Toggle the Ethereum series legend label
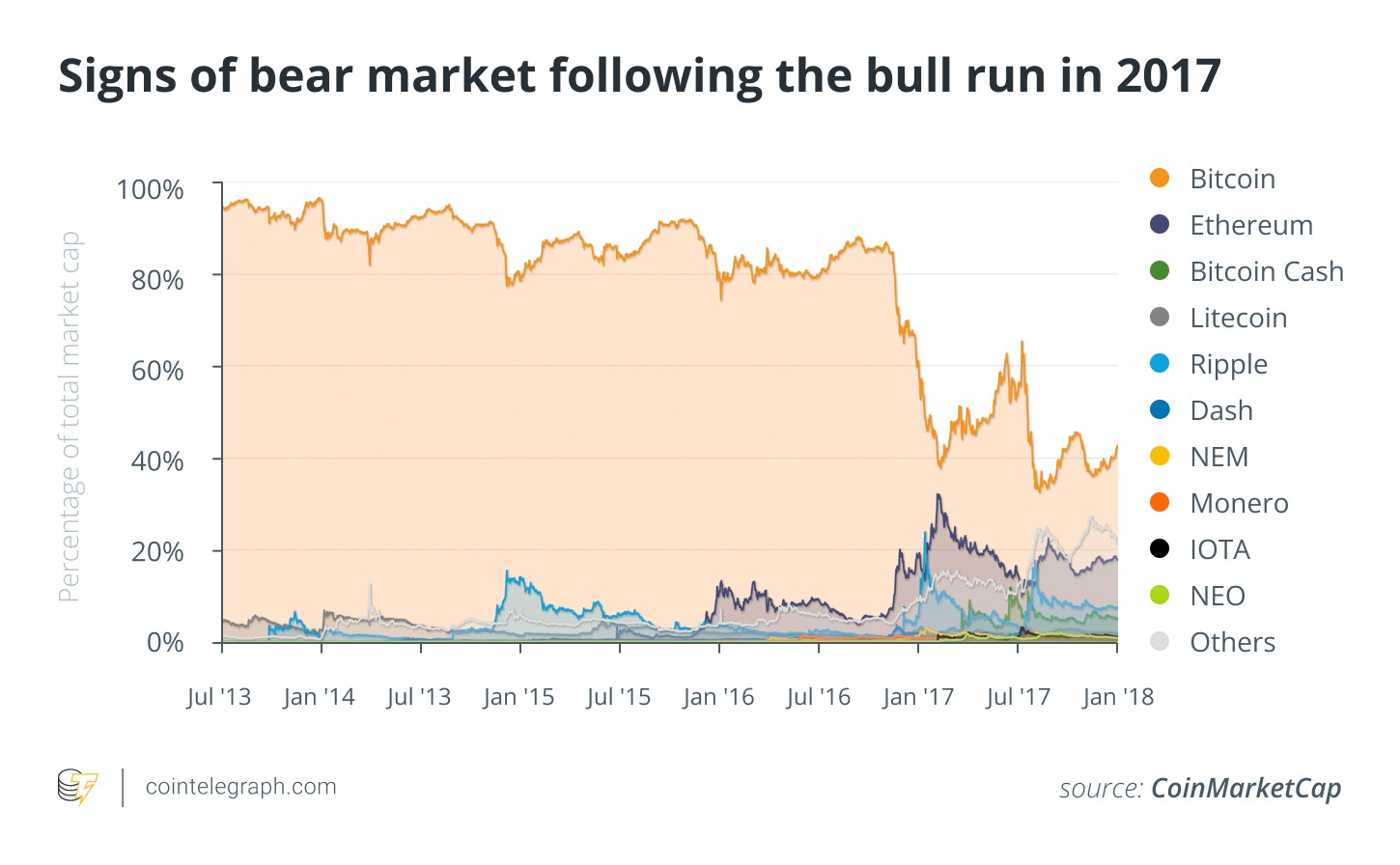Screen dimensions: 1400x865 click(x=1251, y=225)
